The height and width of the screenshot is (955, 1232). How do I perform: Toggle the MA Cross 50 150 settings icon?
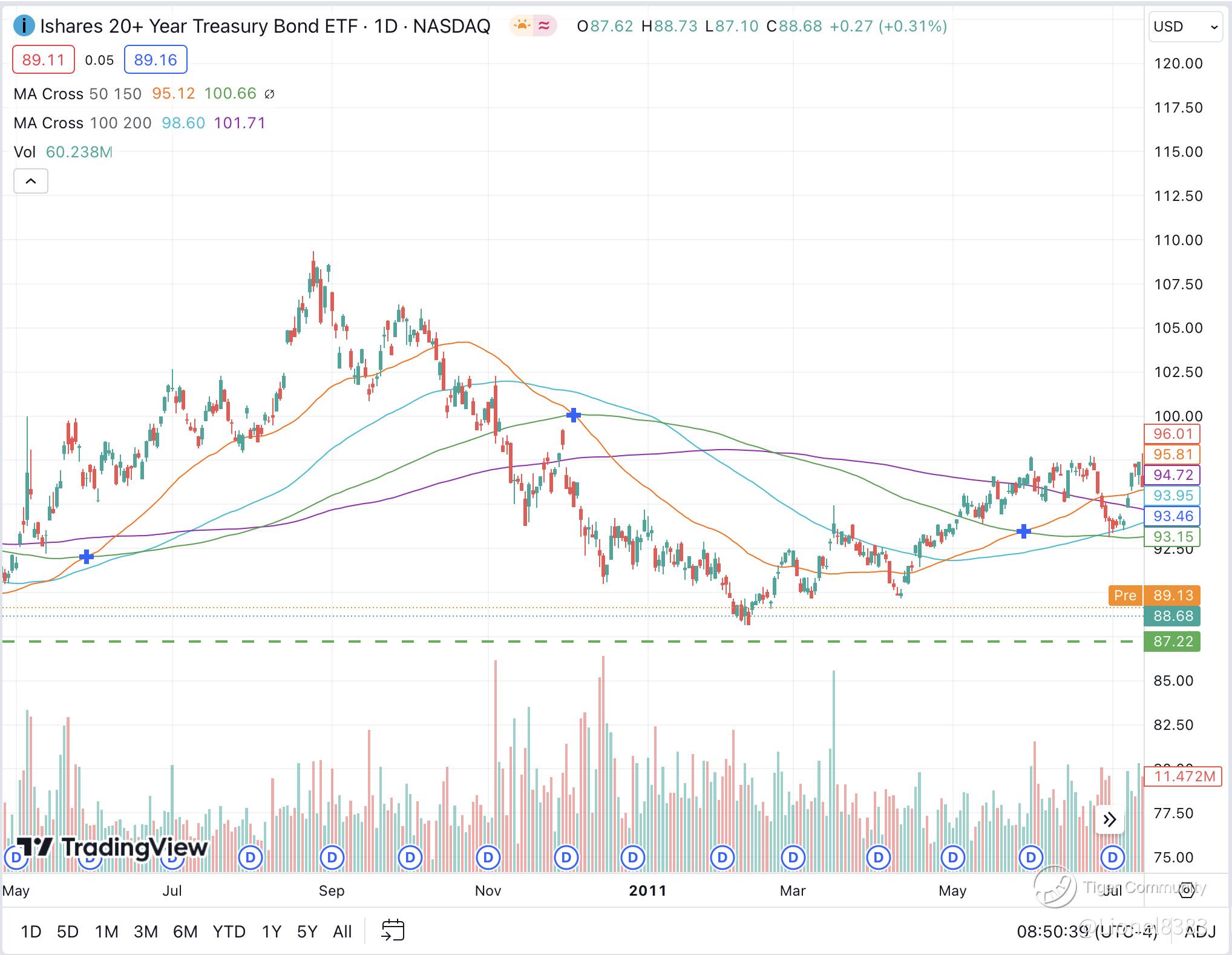[x=270, y=94]
